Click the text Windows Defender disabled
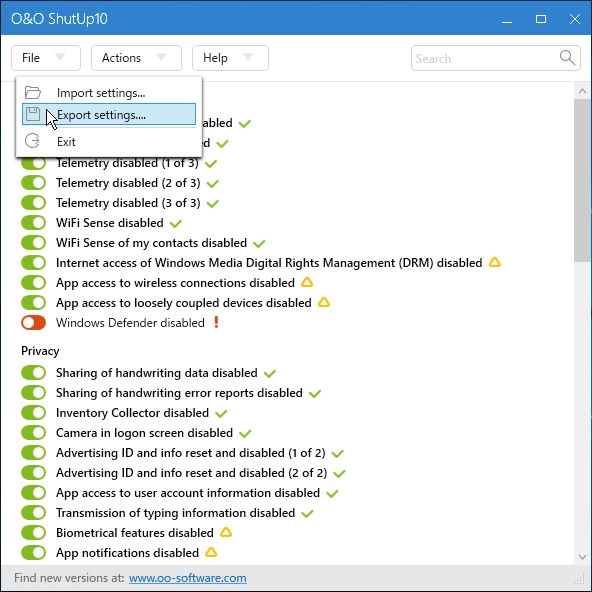The image size is (592, 592). [x=130, y=323]
